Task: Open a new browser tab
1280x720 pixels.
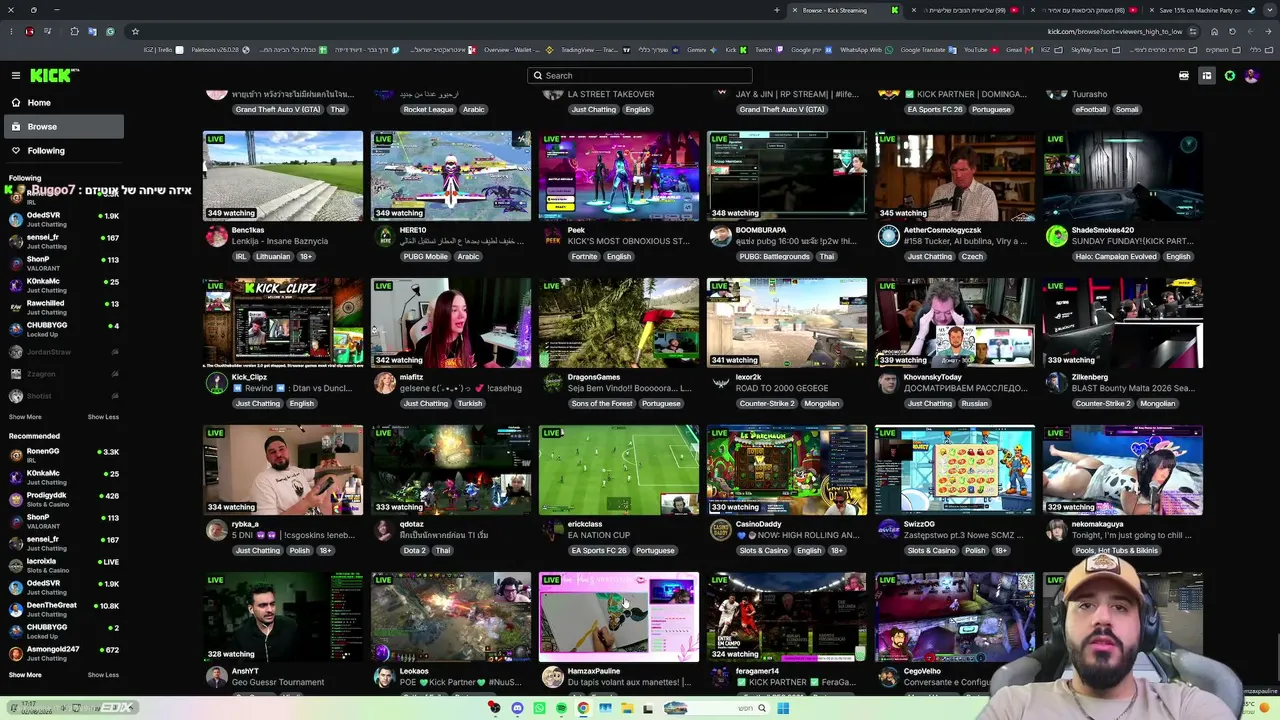Action: tap(777, 10)
